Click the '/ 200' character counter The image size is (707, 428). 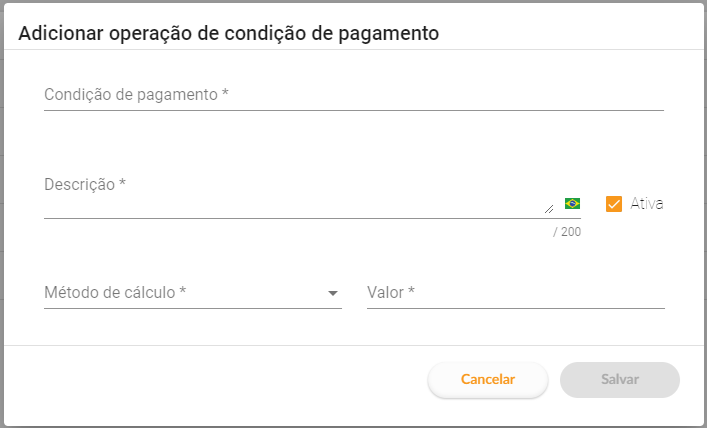click(x=567, y=232)
